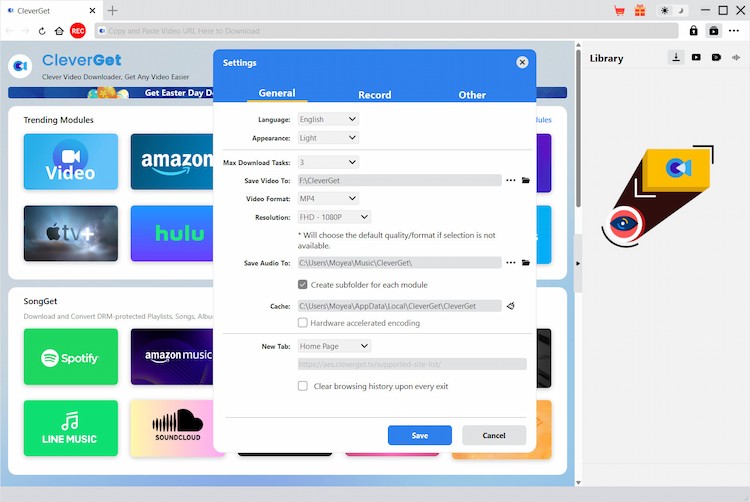
Task: Save the settings
Action: 419,435
